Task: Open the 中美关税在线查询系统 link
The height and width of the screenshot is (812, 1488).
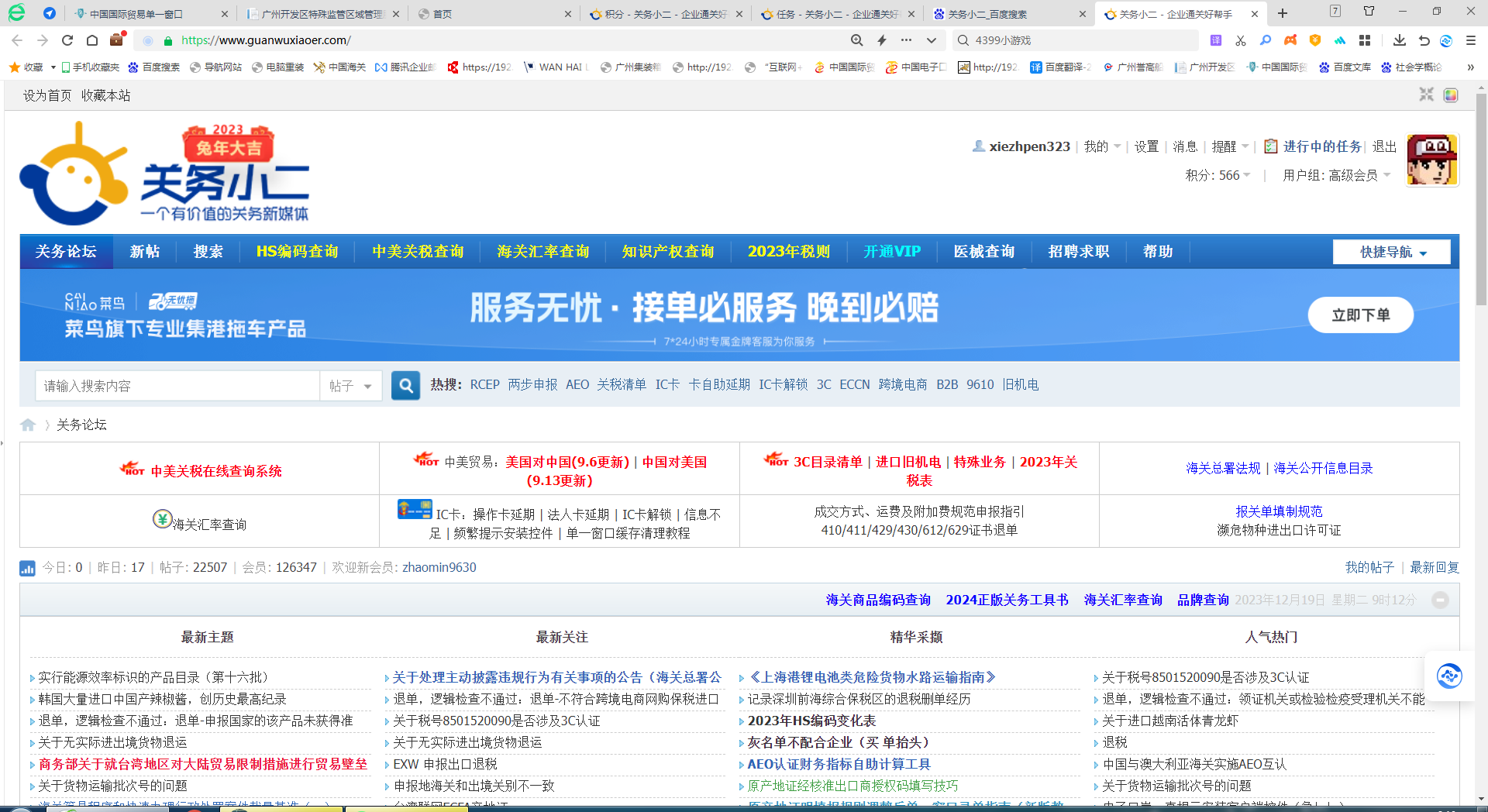Action: click(216, 471)
